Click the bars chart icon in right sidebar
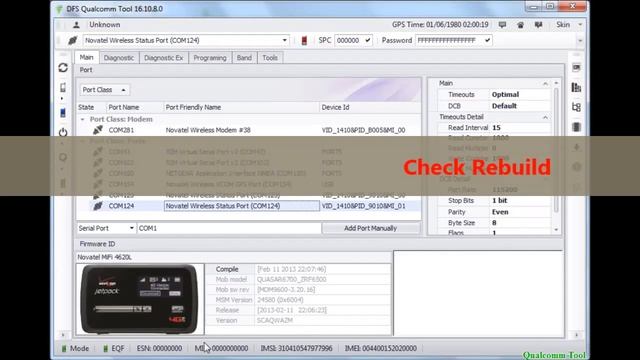 576,87
